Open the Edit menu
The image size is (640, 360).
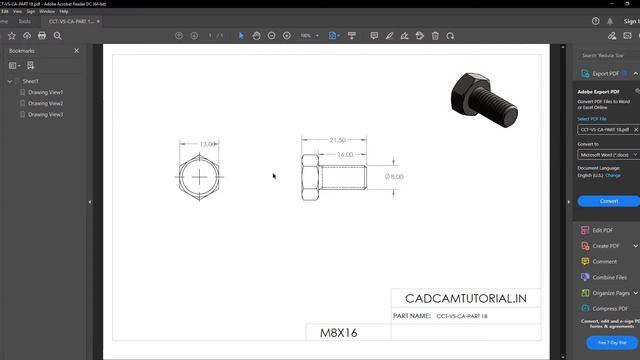click(4, 11)
